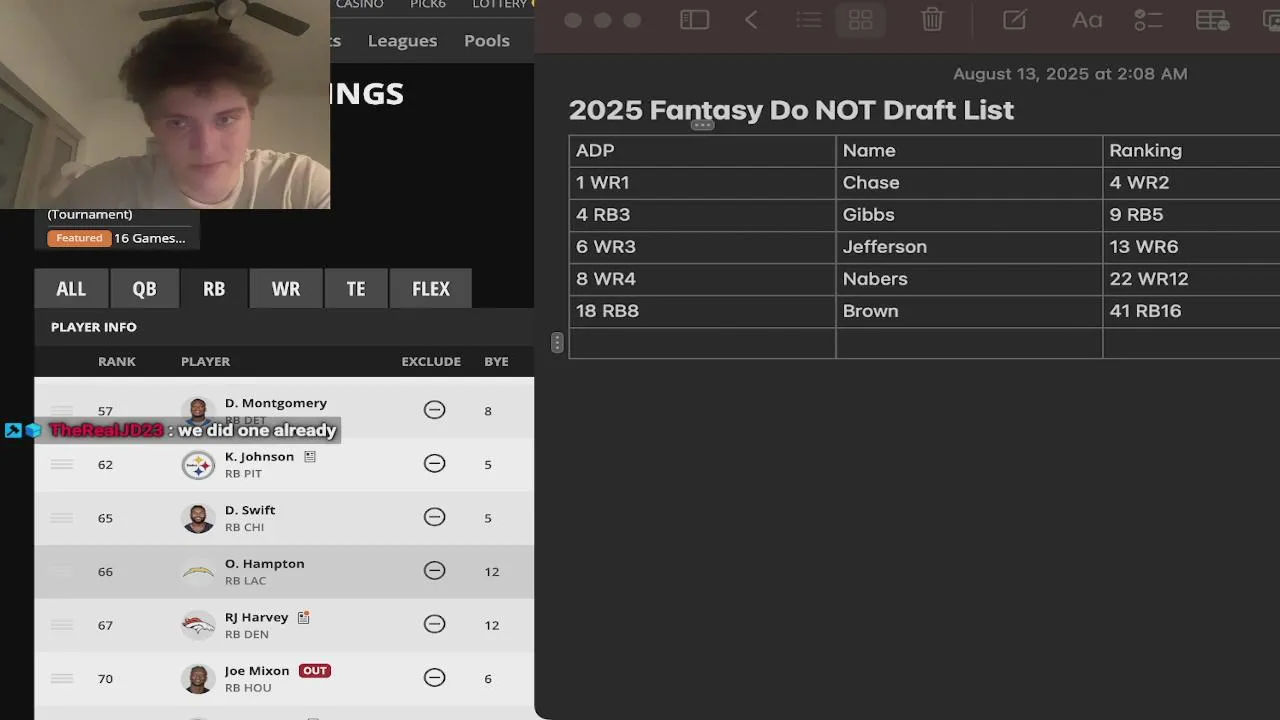1280x720 pixels.
Task: Click the '22 WR12' ranking cell
Action: point(1191,279)
